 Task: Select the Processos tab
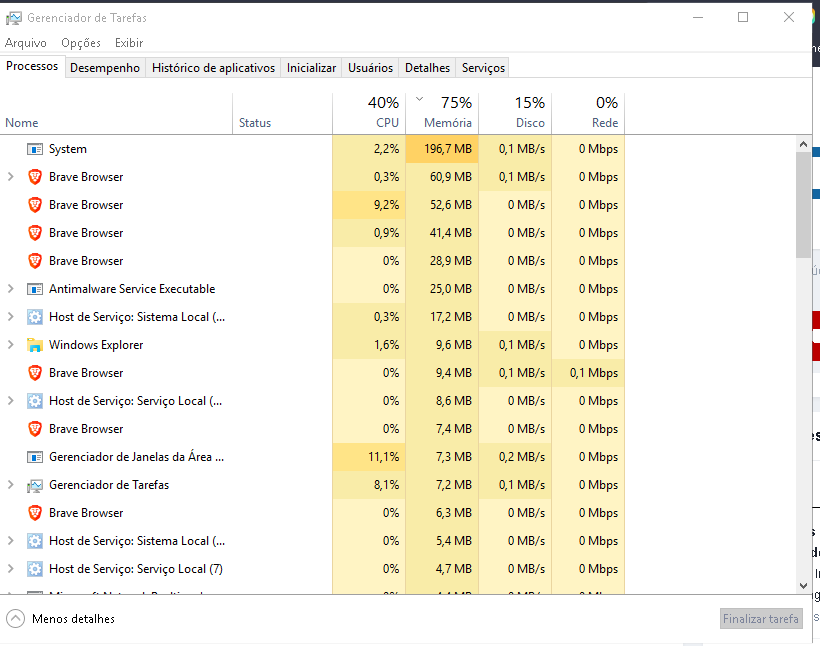[x=32, y=66]
